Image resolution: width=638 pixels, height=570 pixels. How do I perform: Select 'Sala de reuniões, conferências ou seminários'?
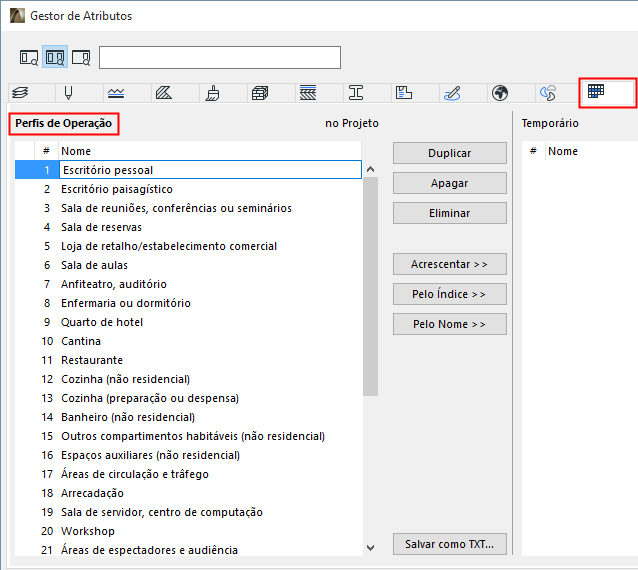tap(188, 208)
